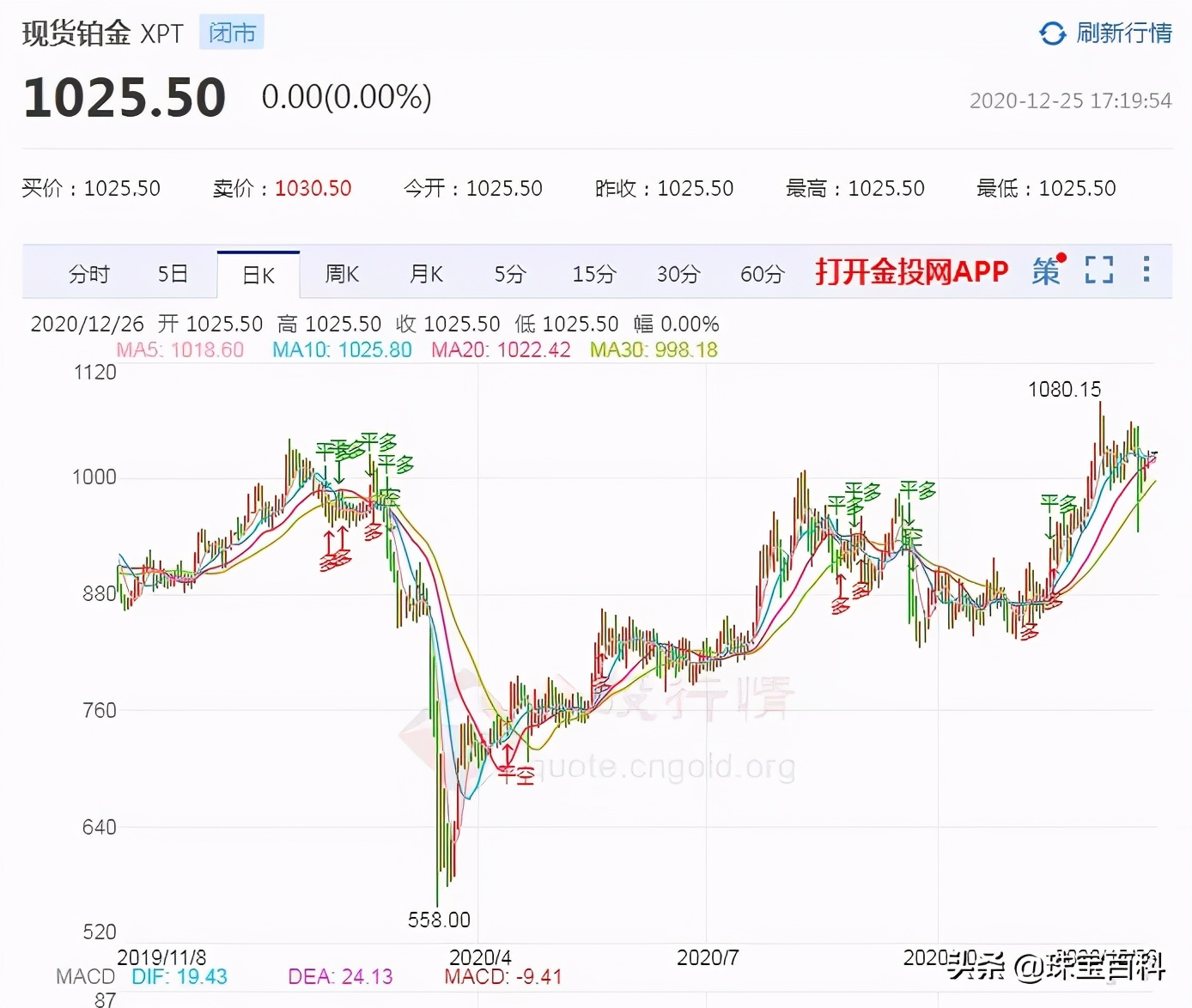
Task: Open the three-dot more options menu
Action: 1146,270
